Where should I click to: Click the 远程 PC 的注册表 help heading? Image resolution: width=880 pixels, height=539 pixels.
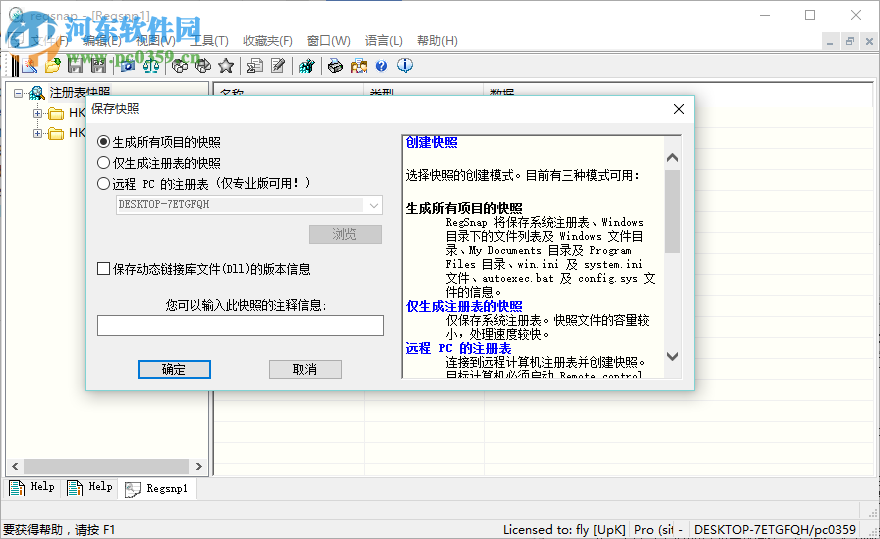[459, 349]
